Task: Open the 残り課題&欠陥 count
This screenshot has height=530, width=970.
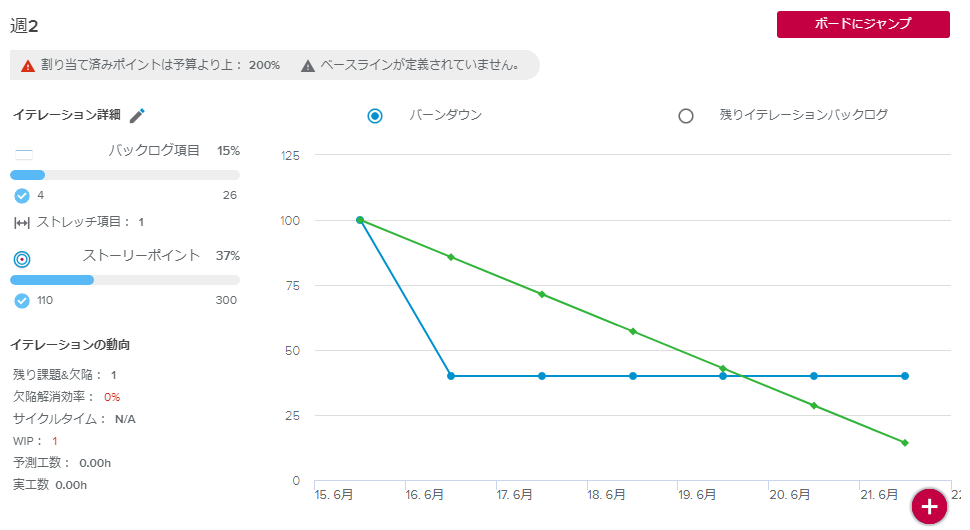Action: tap(114, 375)
